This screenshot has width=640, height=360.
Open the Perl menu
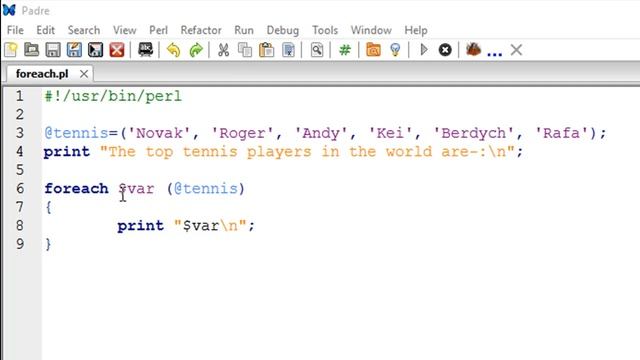(x=158, y=30)
